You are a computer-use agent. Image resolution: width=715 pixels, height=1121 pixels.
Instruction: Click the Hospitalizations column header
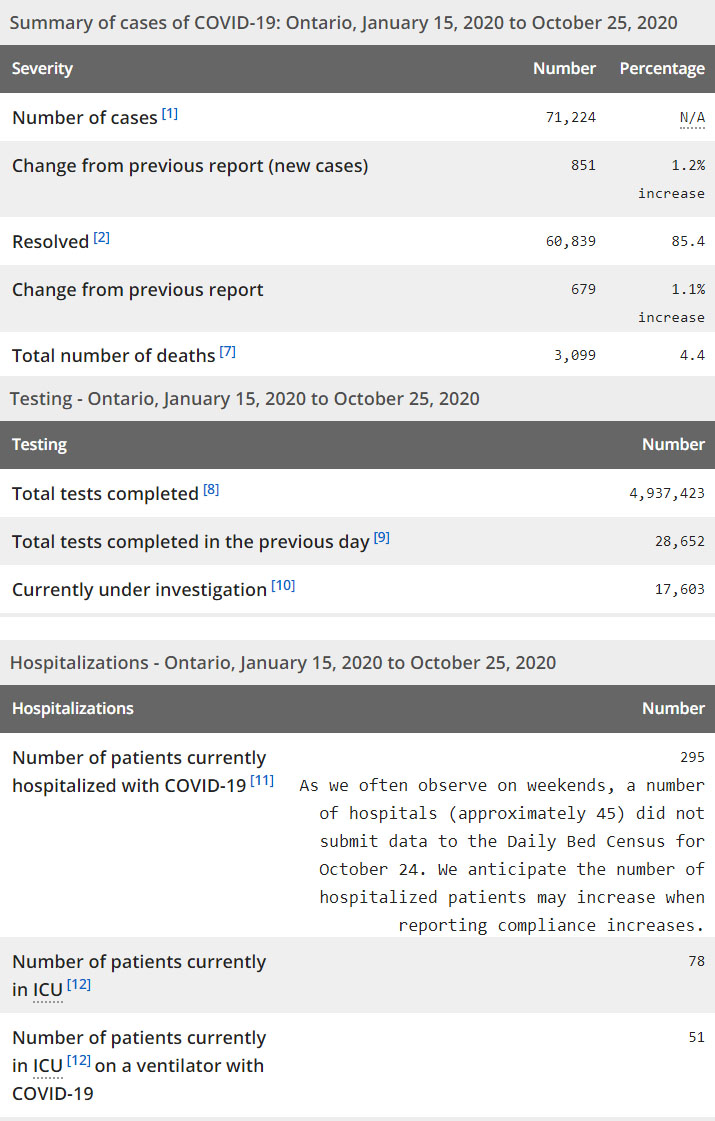pos(73,708)
